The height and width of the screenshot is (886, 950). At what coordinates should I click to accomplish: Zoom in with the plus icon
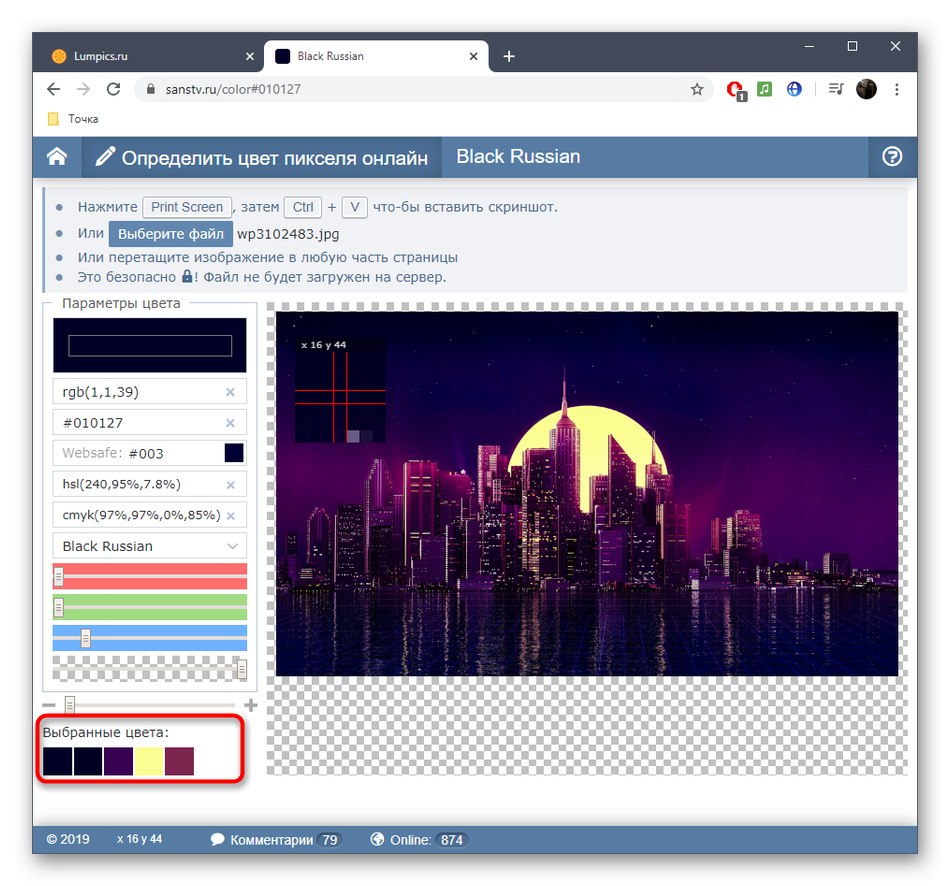pos(251,705)
